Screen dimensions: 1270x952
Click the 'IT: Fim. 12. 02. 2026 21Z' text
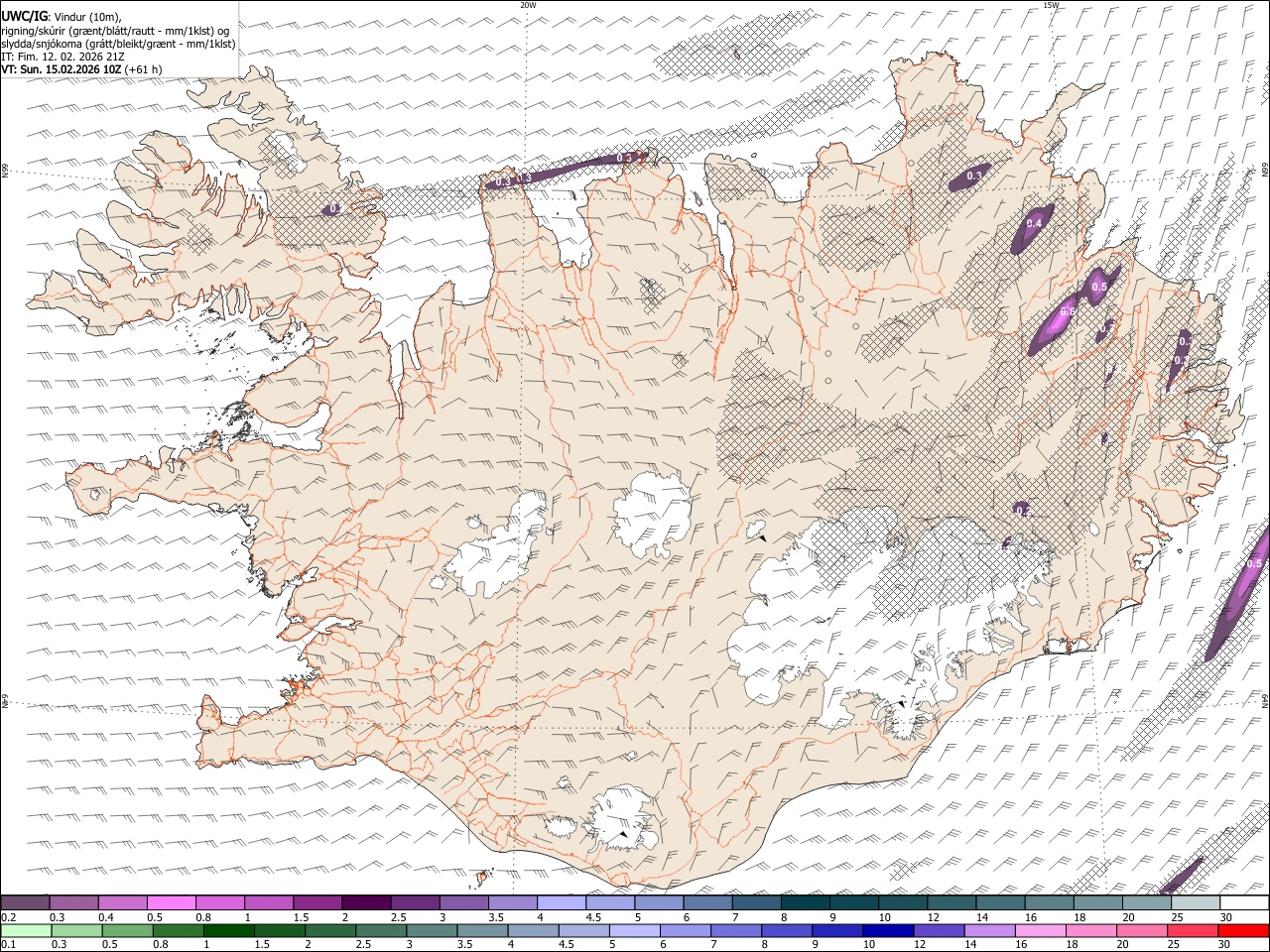pyautogui.click(x=63, y=57)
